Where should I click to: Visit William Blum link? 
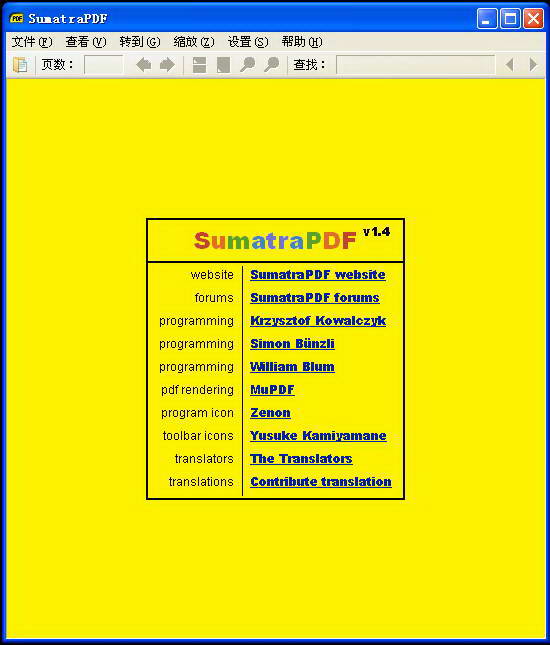click(292, 367)
